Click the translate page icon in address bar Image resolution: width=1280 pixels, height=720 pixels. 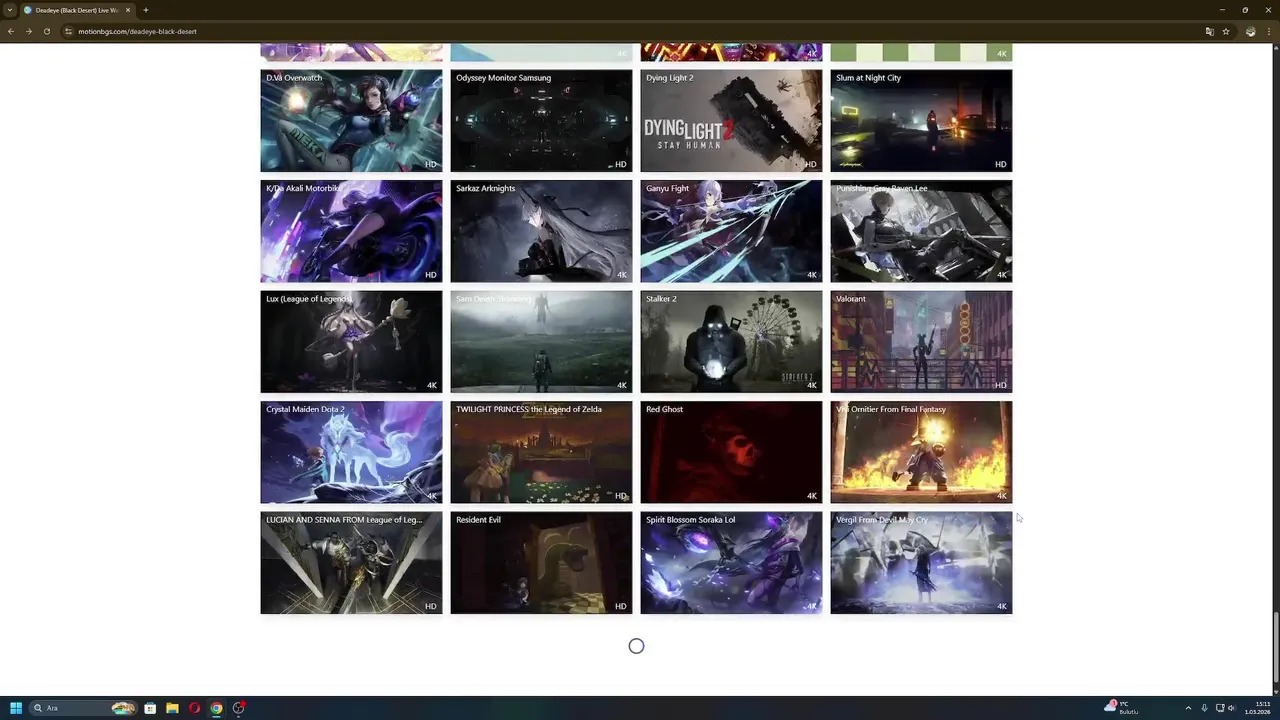click(1209, 31)
